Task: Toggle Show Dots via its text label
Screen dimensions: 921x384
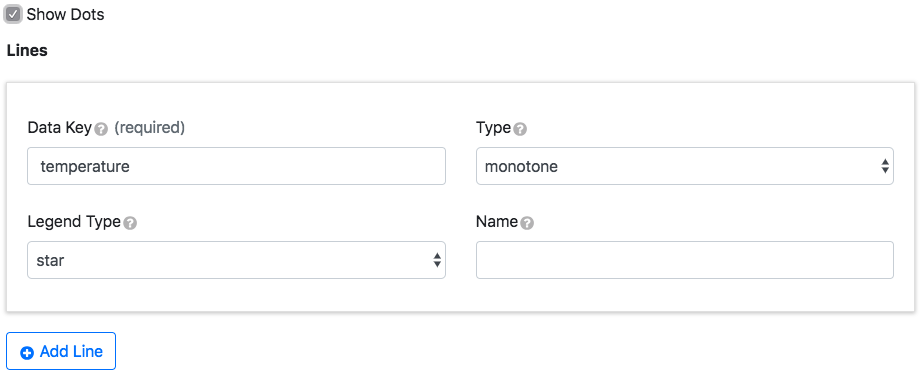Action: point(65,15)
